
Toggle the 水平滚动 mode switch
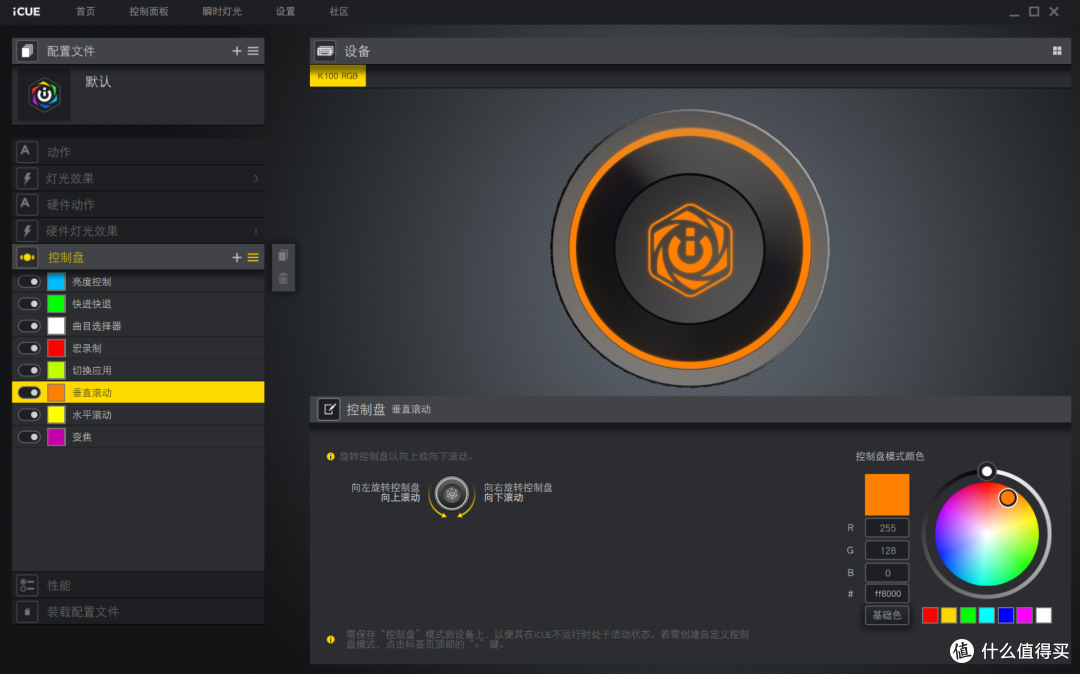[x=29, y=414]
